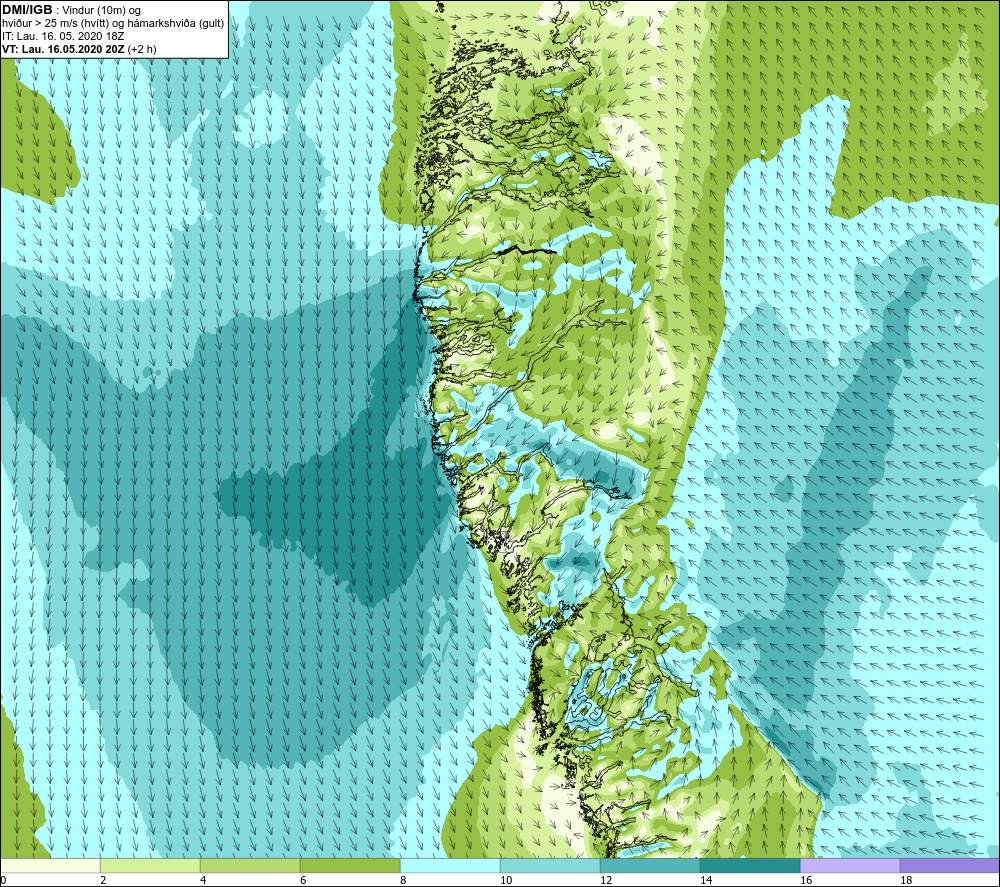Click the 'VT: Lau. 16.05.2020 20Z' line
Screen dimensions: 1000x887
pos(64,49)
